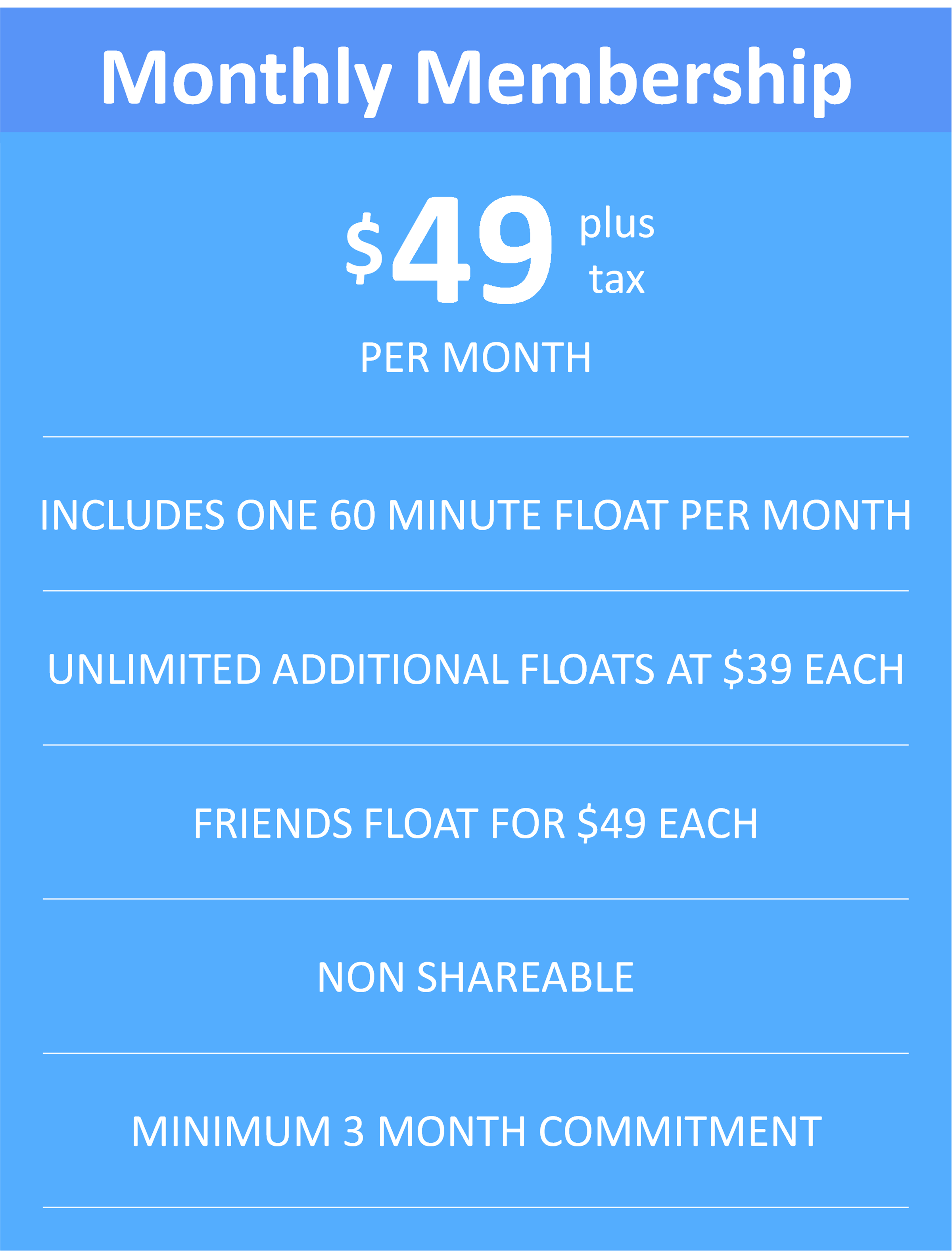Click the $39 price in additional floats line
Screen dimensions: 952x1251
(757, 669)
